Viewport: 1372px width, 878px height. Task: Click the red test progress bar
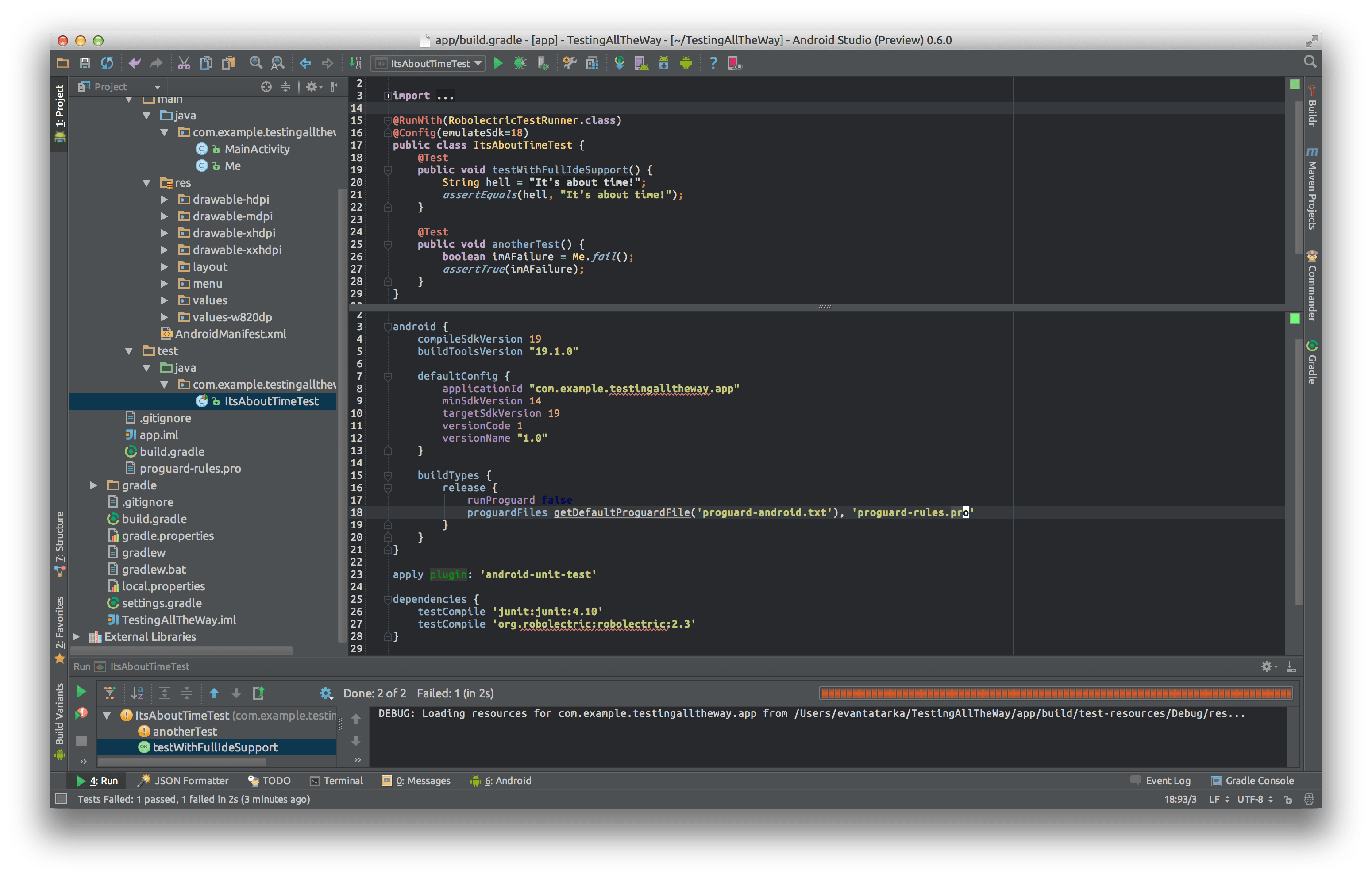1055,693
